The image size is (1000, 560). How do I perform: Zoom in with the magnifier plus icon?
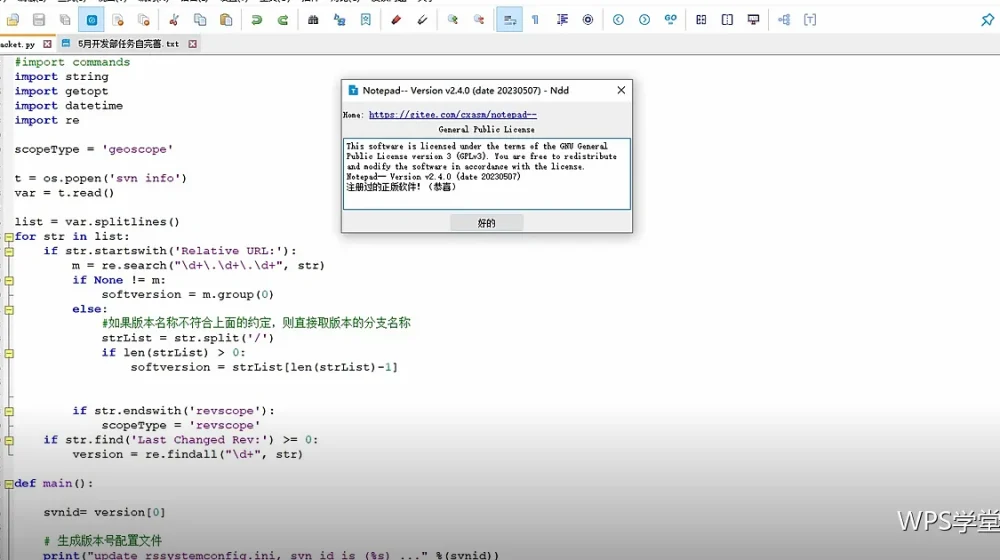pos(452,20)
